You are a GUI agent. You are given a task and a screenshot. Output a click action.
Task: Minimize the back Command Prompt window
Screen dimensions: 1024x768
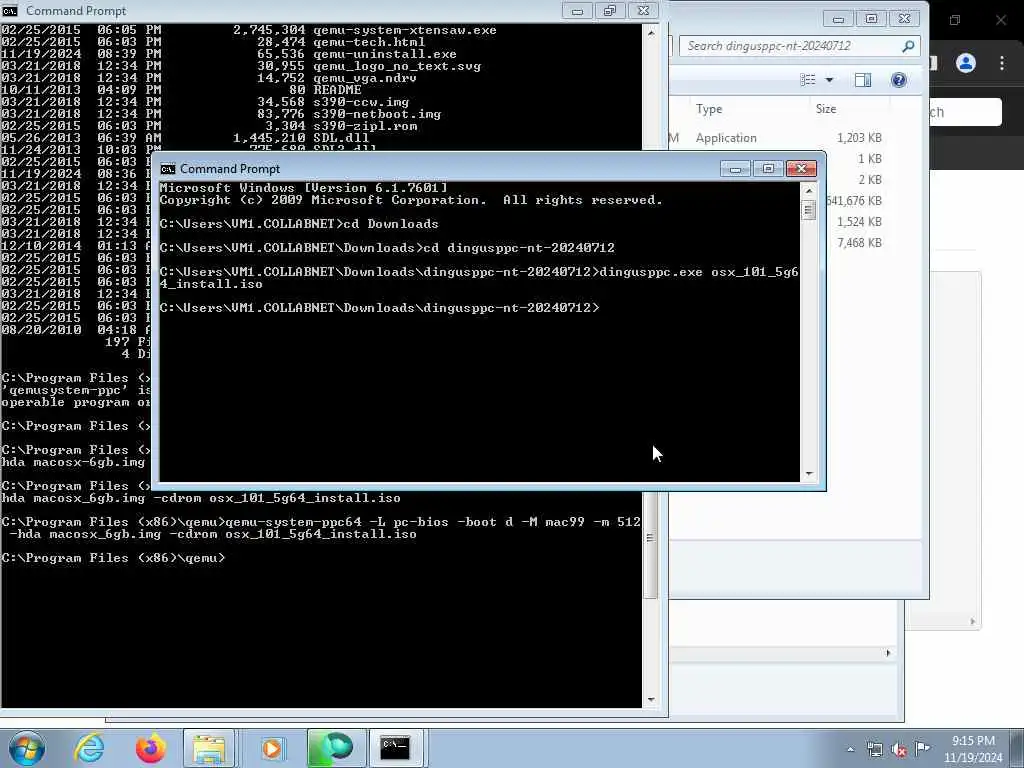(x=577, y=11)
